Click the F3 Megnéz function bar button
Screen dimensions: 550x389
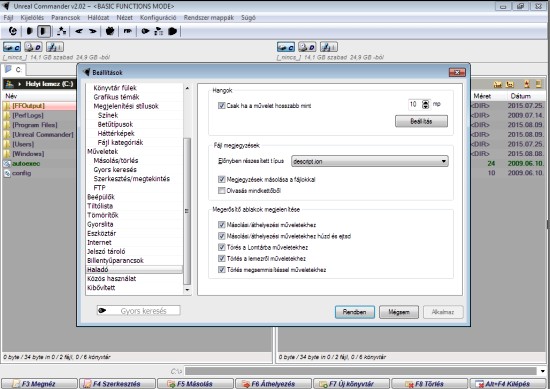pyautogui.click(x=39, y=384)
